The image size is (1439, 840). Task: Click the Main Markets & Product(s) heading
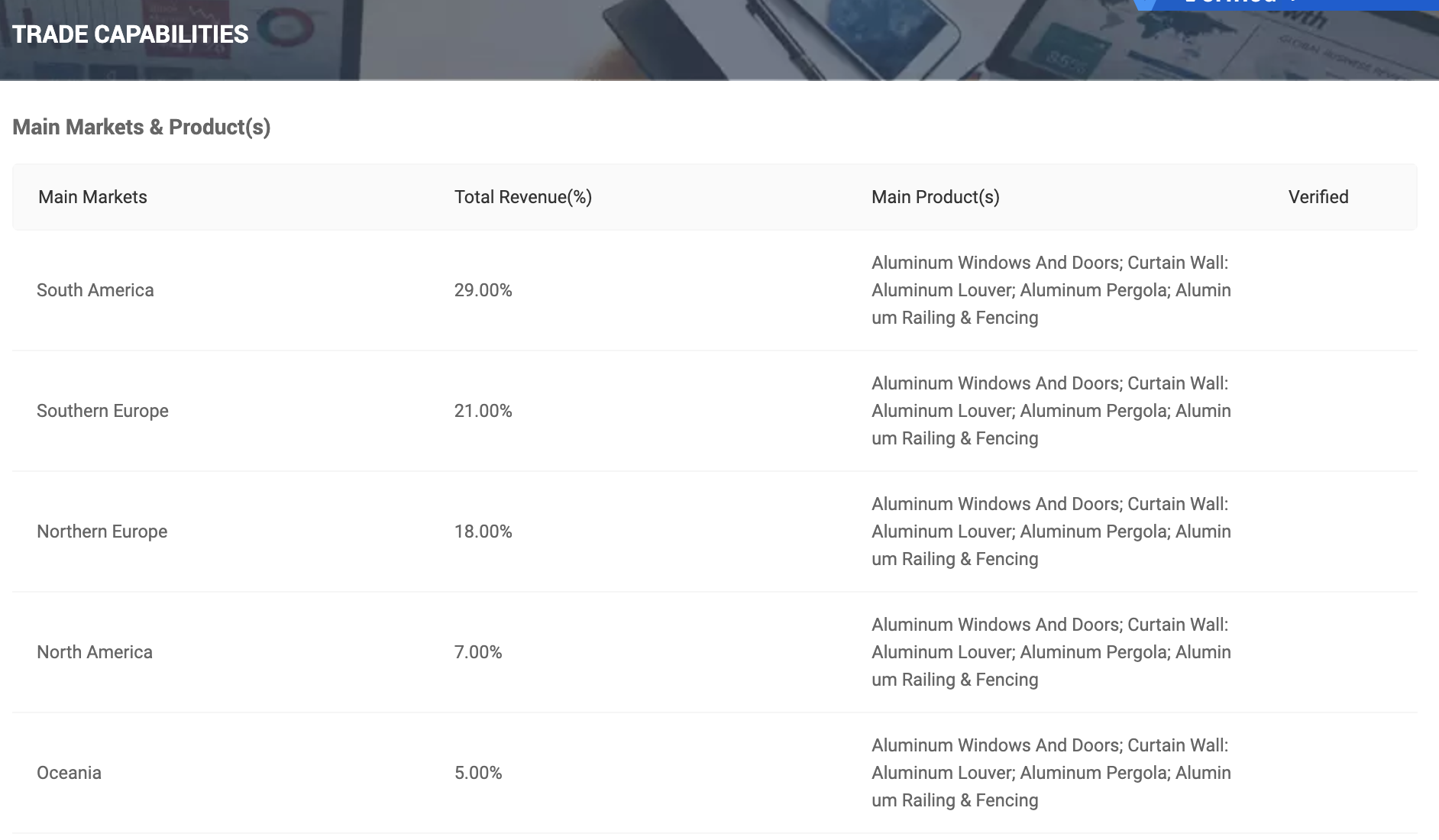click(141, 127)
